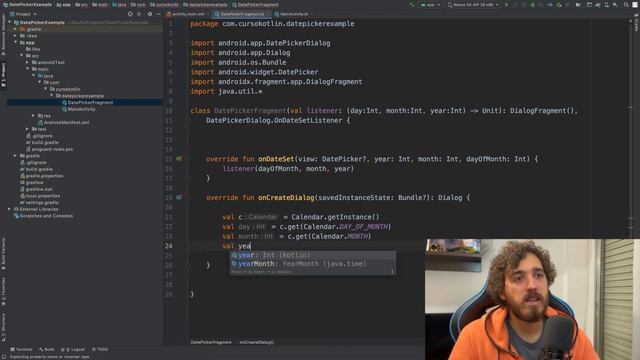Choose the 'yearMonth' autocomplete suggestion
This screenshot has width=640, height=360.
point(313,264)
